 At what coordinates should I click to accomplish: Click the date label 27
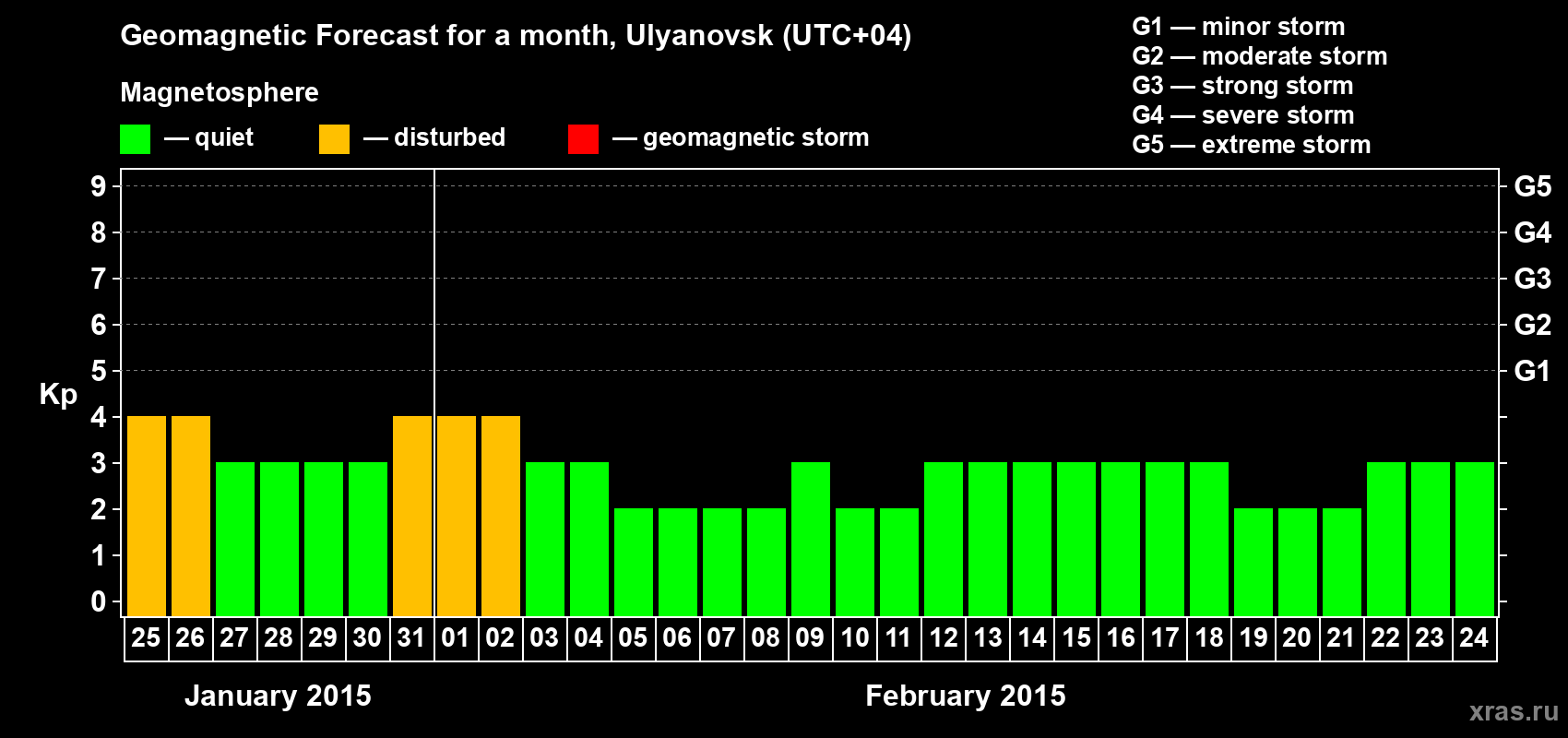[x=234, y=638]
